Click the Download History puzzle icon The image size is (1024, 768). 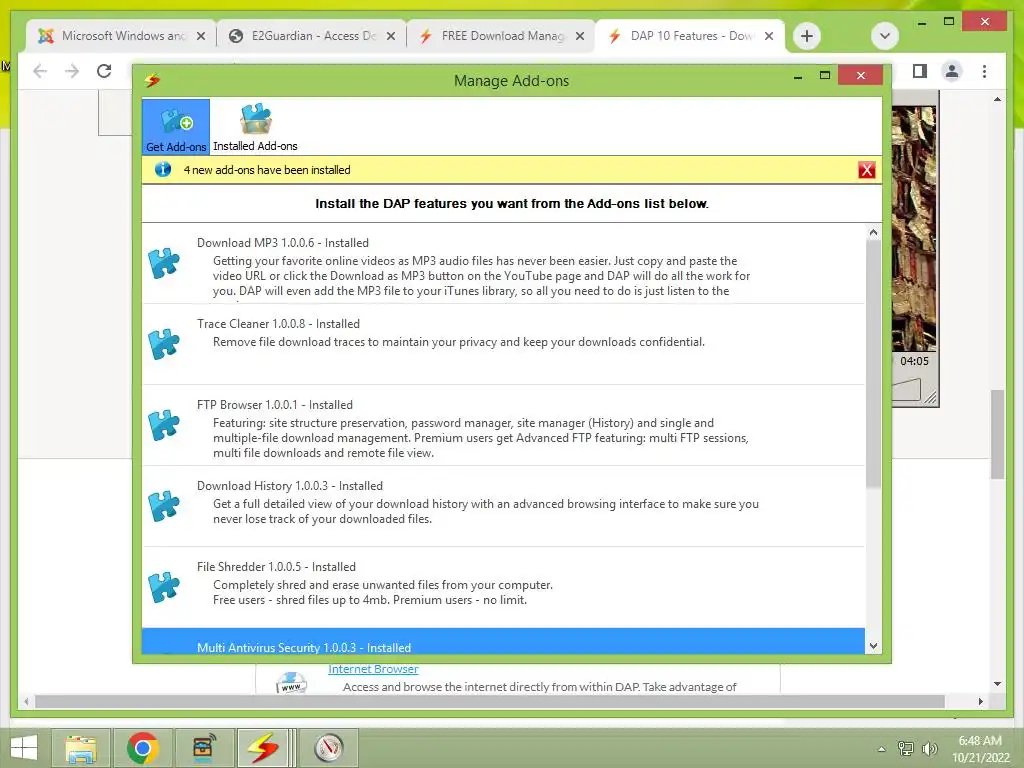pyautogui.click(x=163, y=506)
